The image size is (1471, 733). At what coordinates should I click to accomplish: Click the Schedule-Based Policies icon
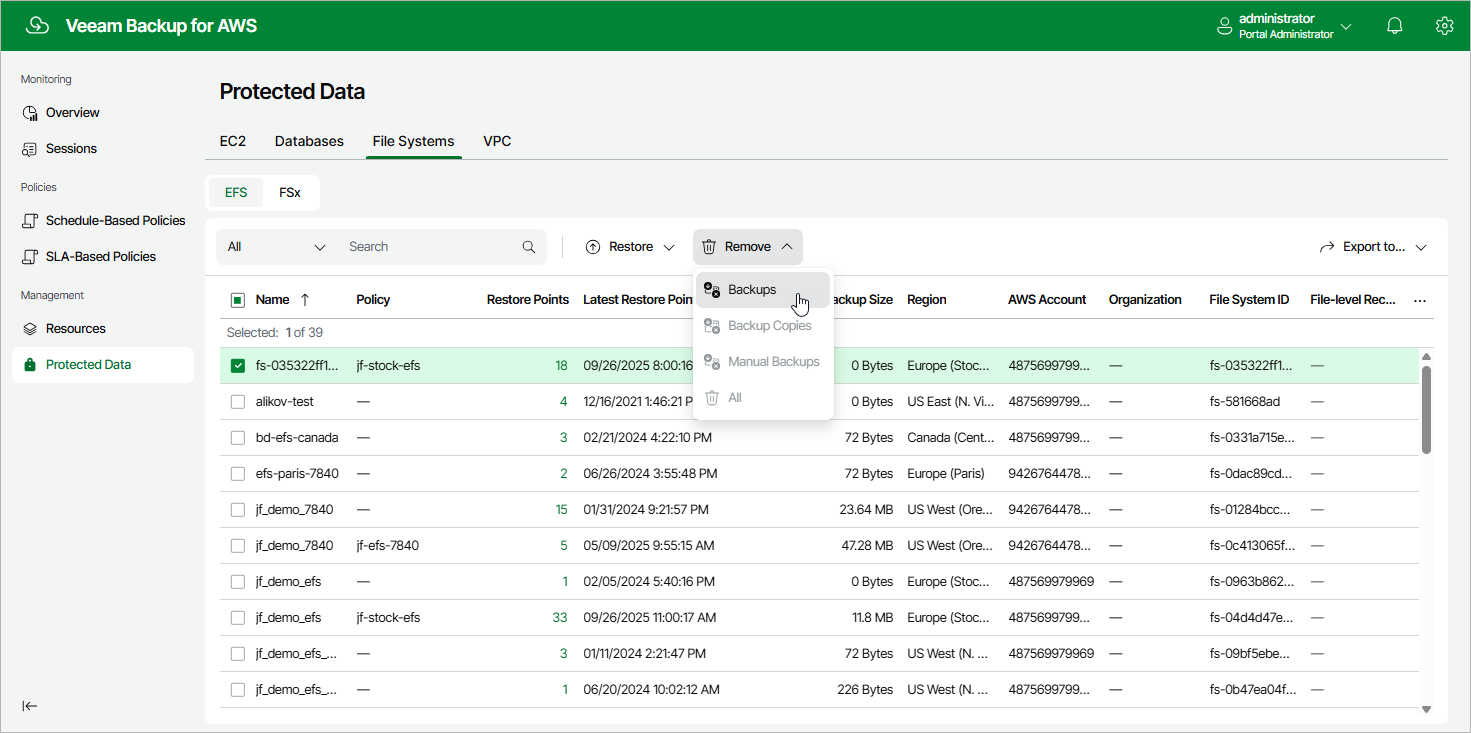[x=30, y=221]
